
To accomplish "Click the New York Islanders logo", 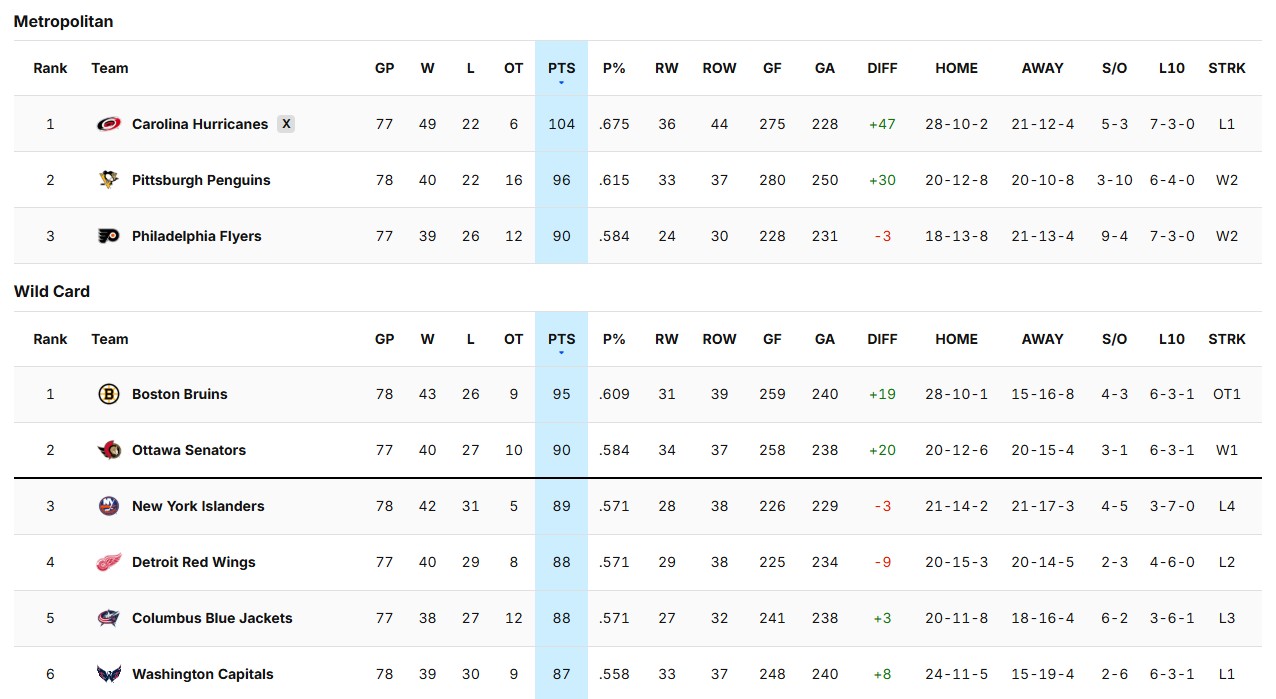I will pyautogui.click(x=108, y=506).
